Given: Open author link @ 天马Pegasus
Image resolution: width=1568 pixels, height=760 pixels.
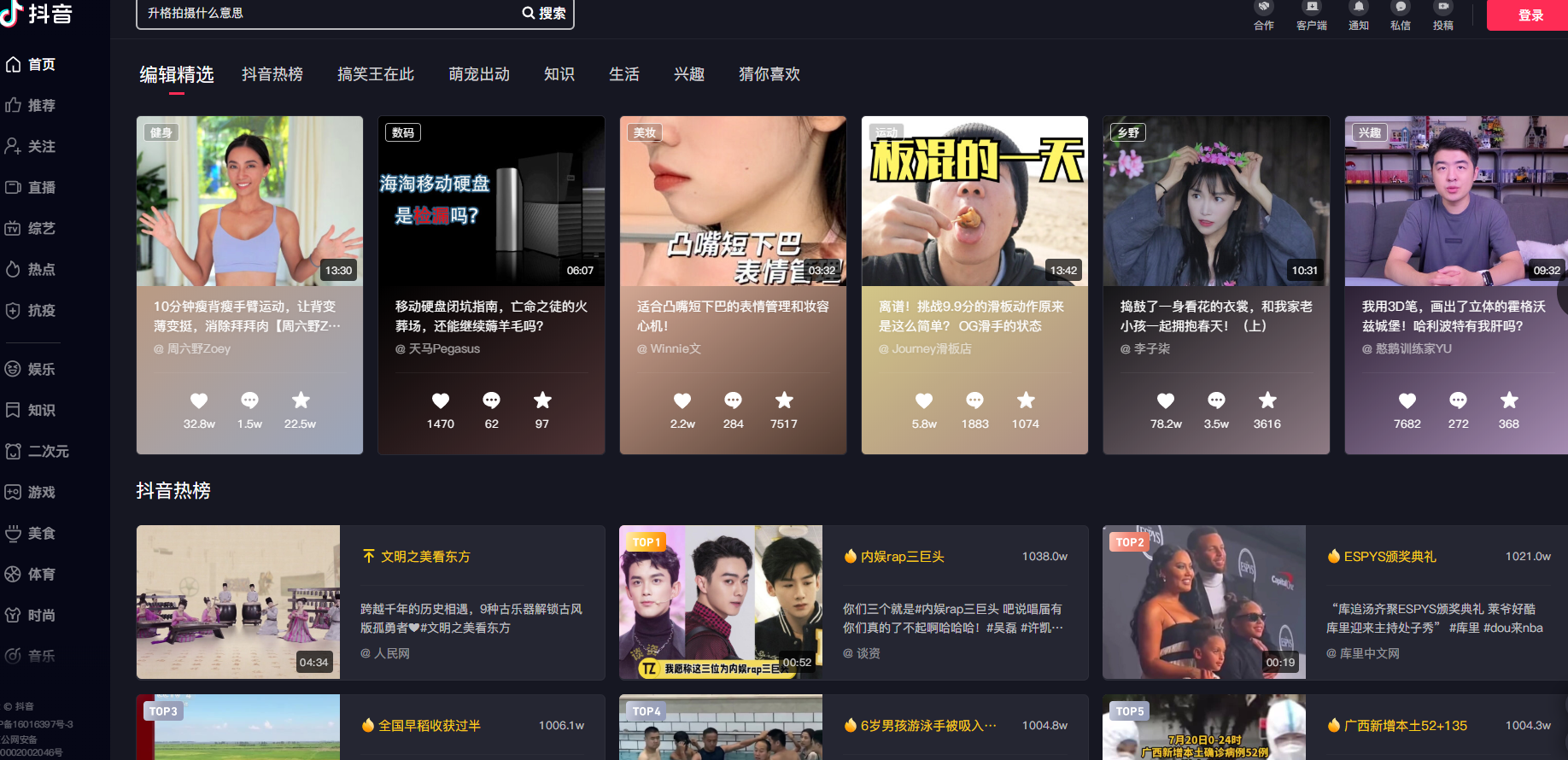Looking at the screenshot, I should [437, 348].
